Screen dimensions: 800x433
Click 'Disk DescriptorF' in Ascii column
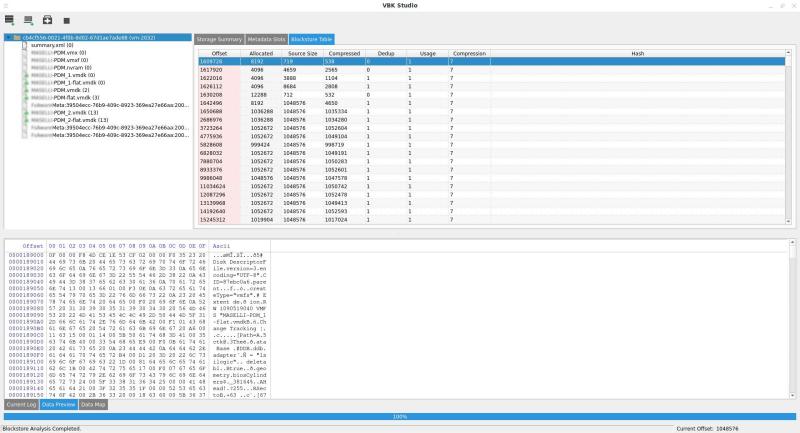239,262
